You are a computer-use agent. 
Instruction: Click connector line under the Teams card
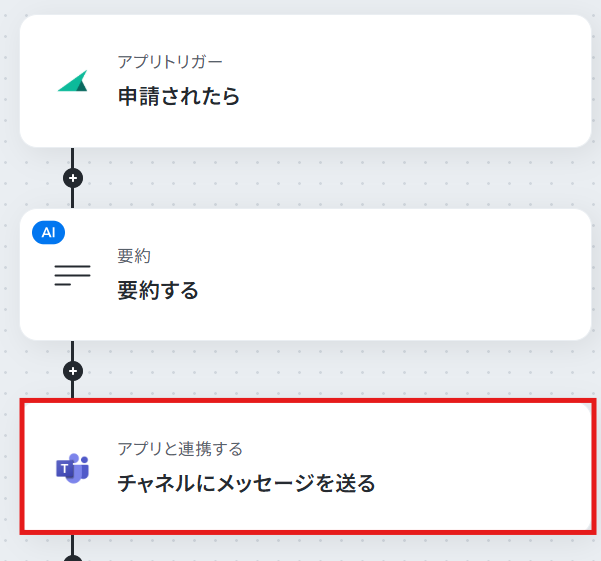click(x=72, y=544)
